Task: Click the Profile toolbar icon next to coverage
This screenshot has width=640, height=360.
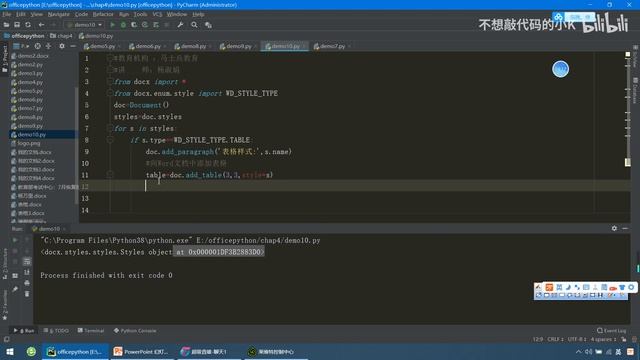Action: [145, 25]
